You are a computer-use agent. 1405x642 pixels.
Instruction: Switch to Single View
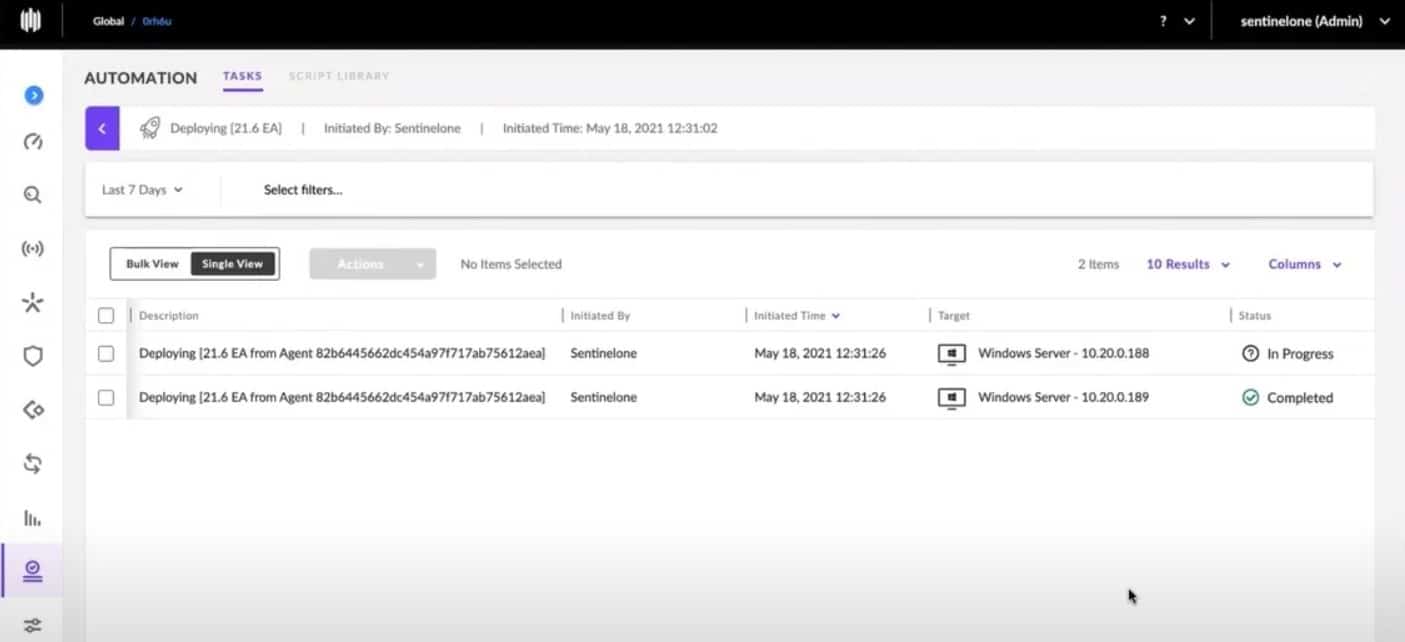[x=233, y=264]
